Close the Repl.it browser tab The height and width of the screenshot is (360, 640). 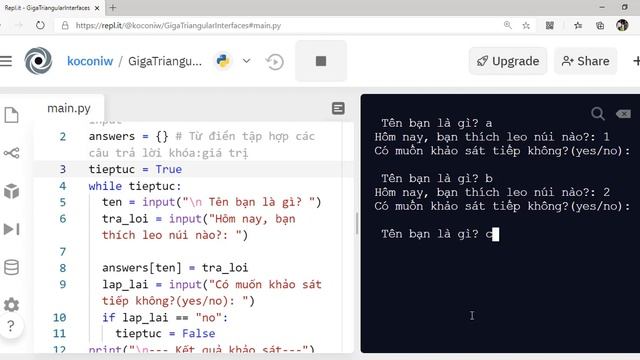click(97, 8)
